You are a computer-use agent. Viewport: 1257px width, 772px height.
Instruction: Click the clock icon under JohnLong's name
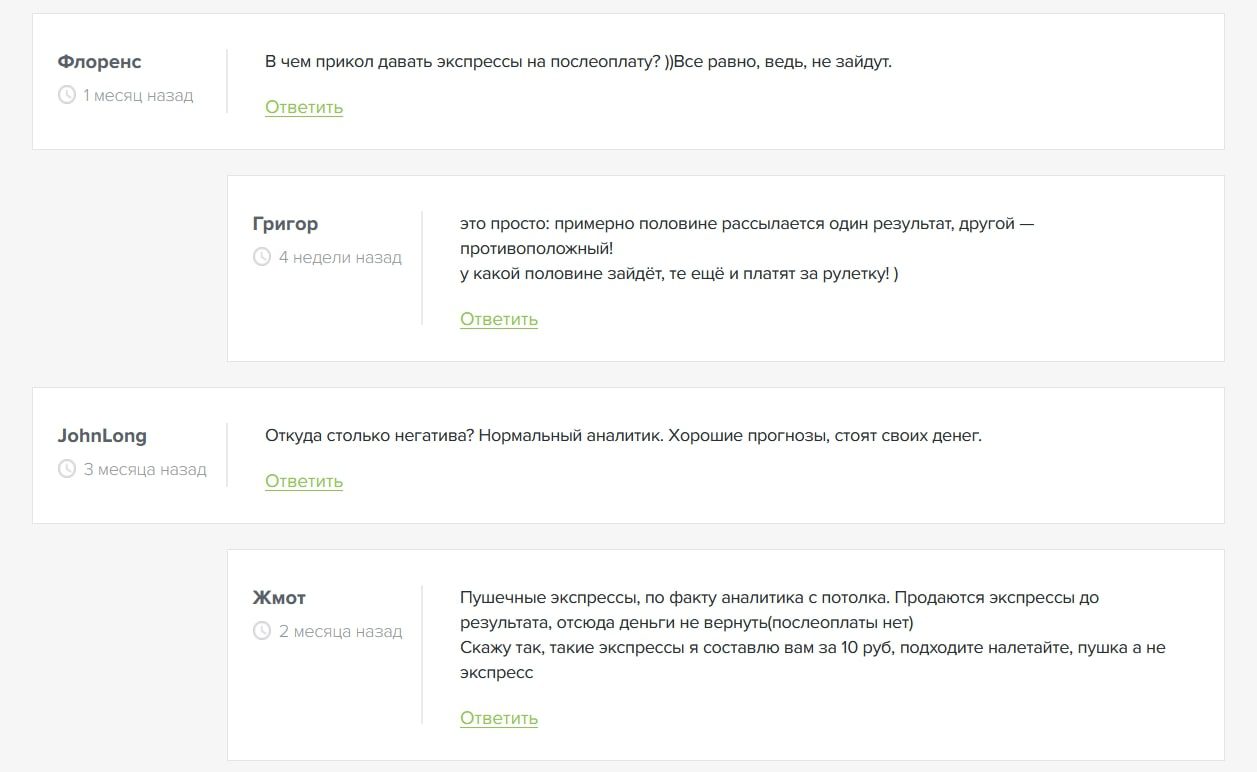tap(67, 470)
